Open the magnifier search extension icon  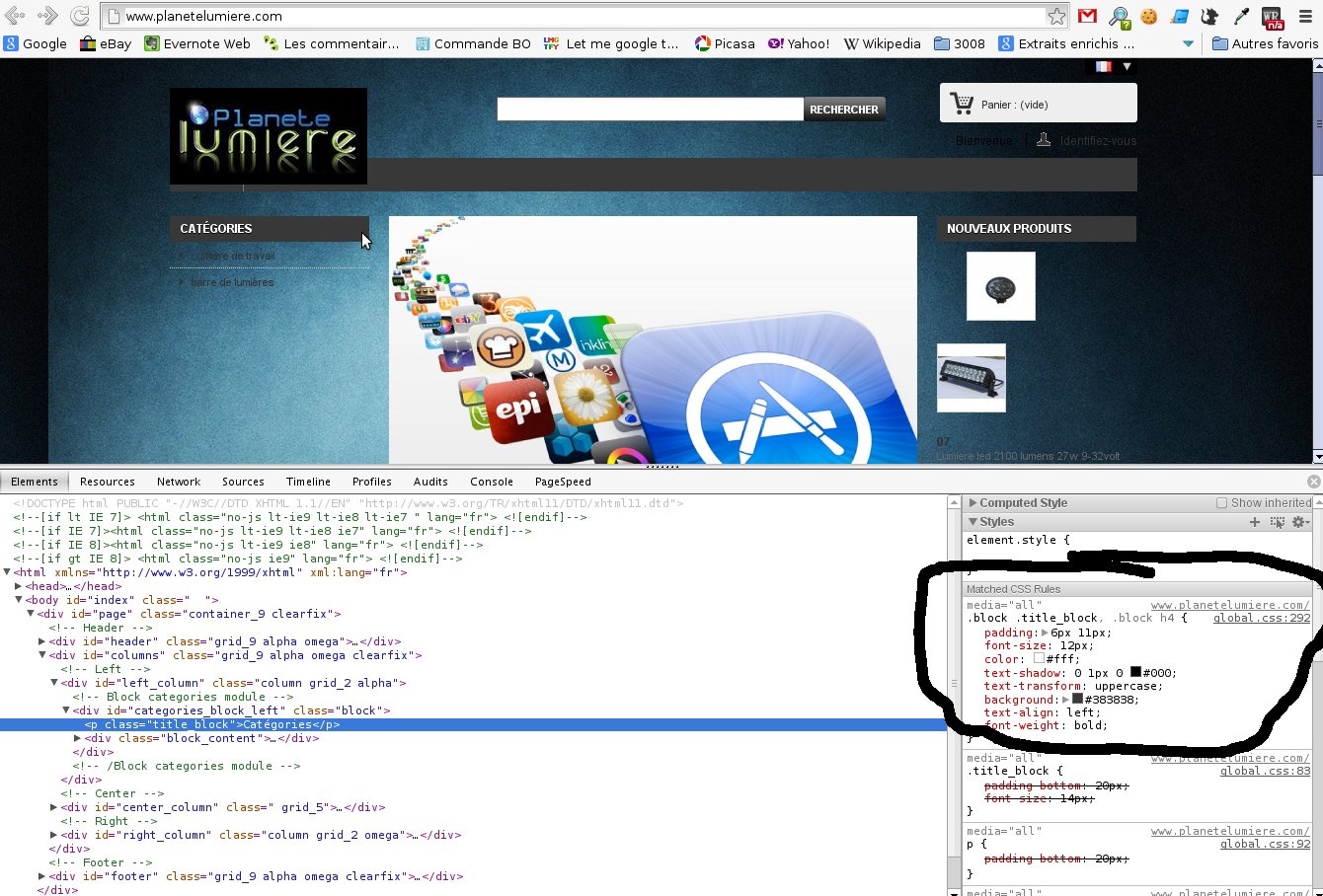pyautogui.click(x=1119, y=16)
